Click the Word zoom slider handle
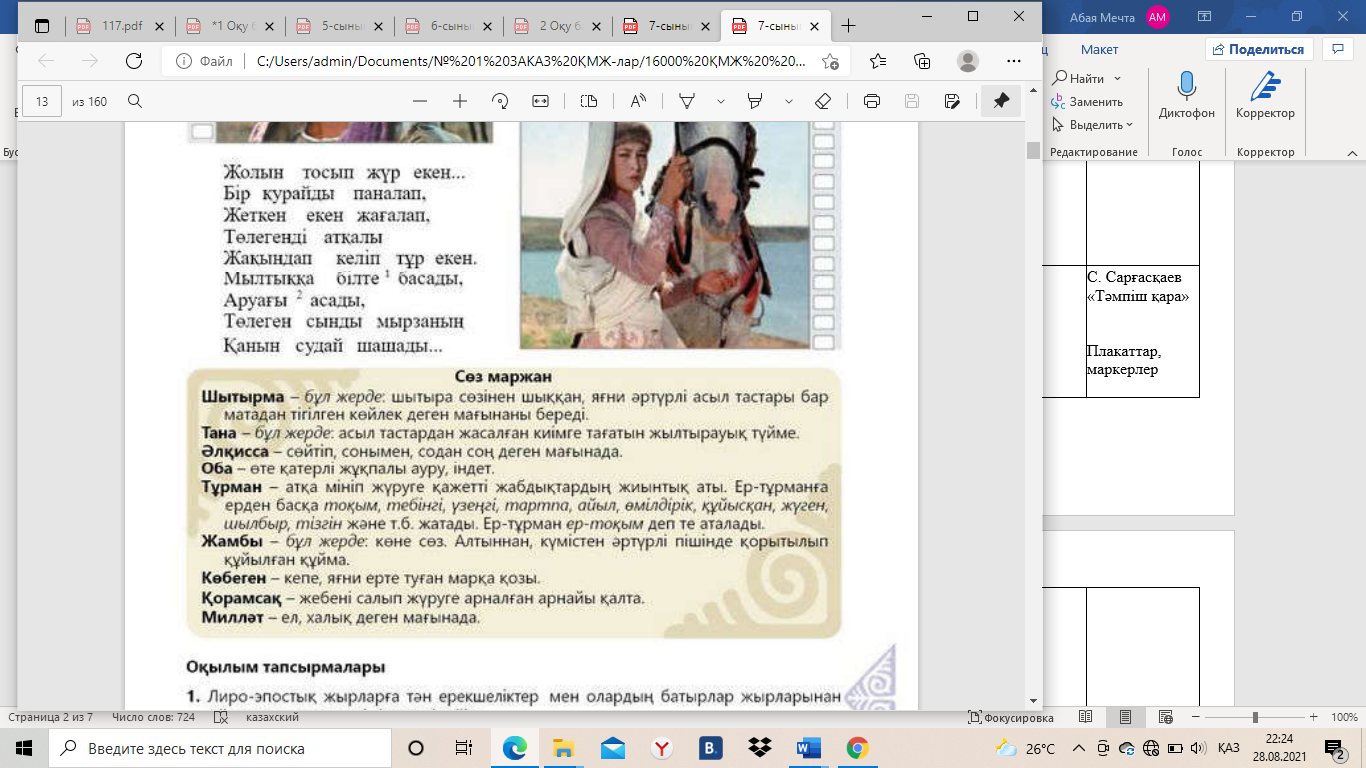Viewport: 1366px width, 768px height. (1255, 718)
